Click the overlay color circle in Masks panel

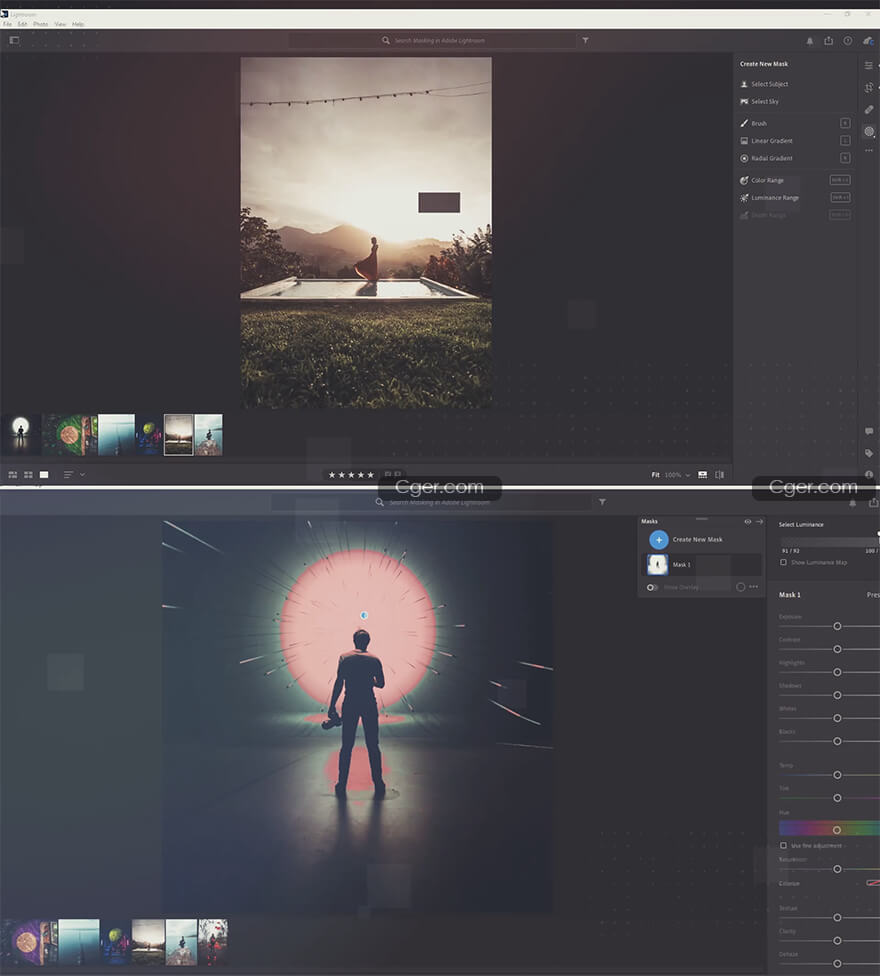pyautogui.click(x=741, y=587)
